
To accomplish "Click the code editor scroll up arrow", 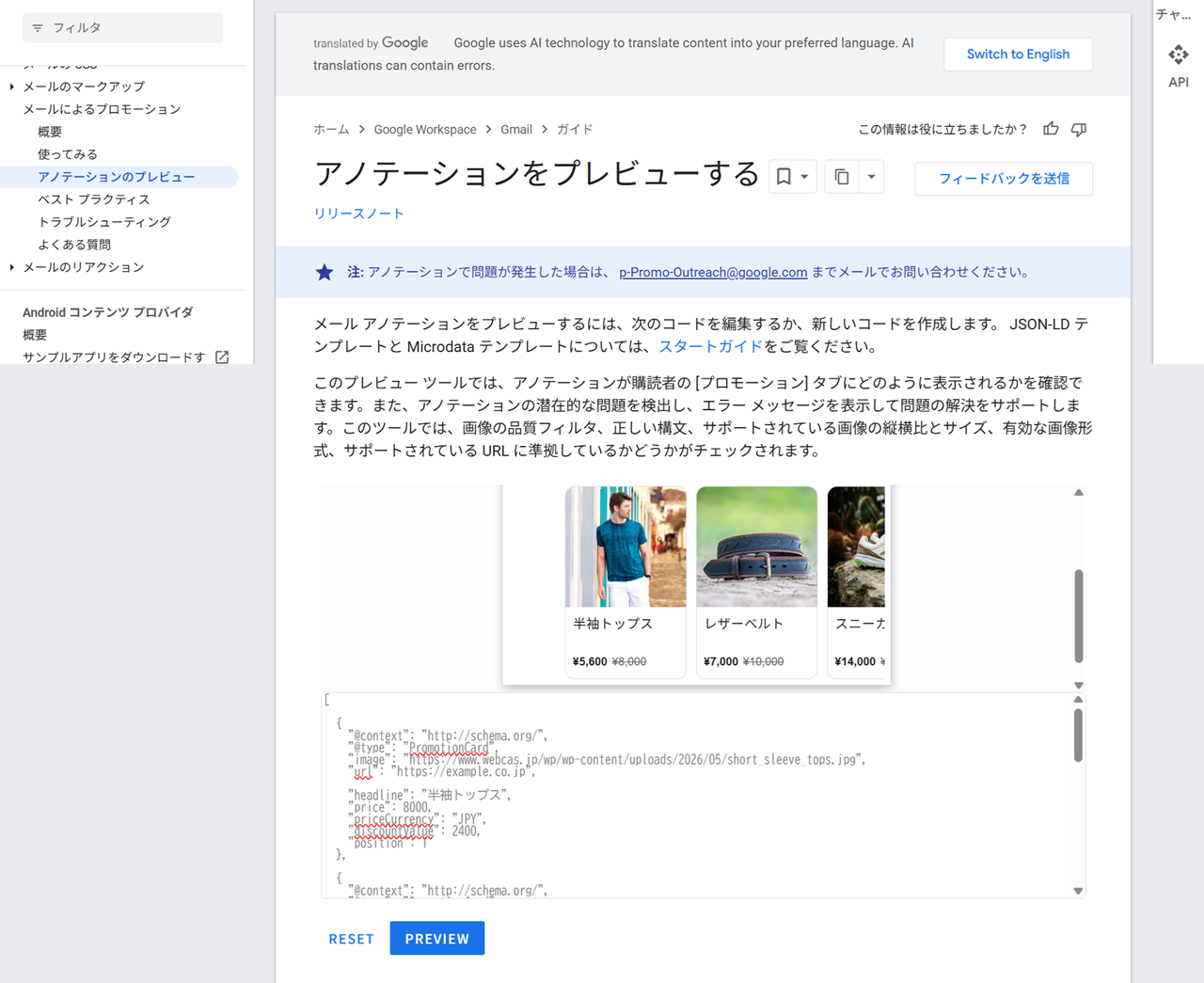I will [x=1078, y=700].
